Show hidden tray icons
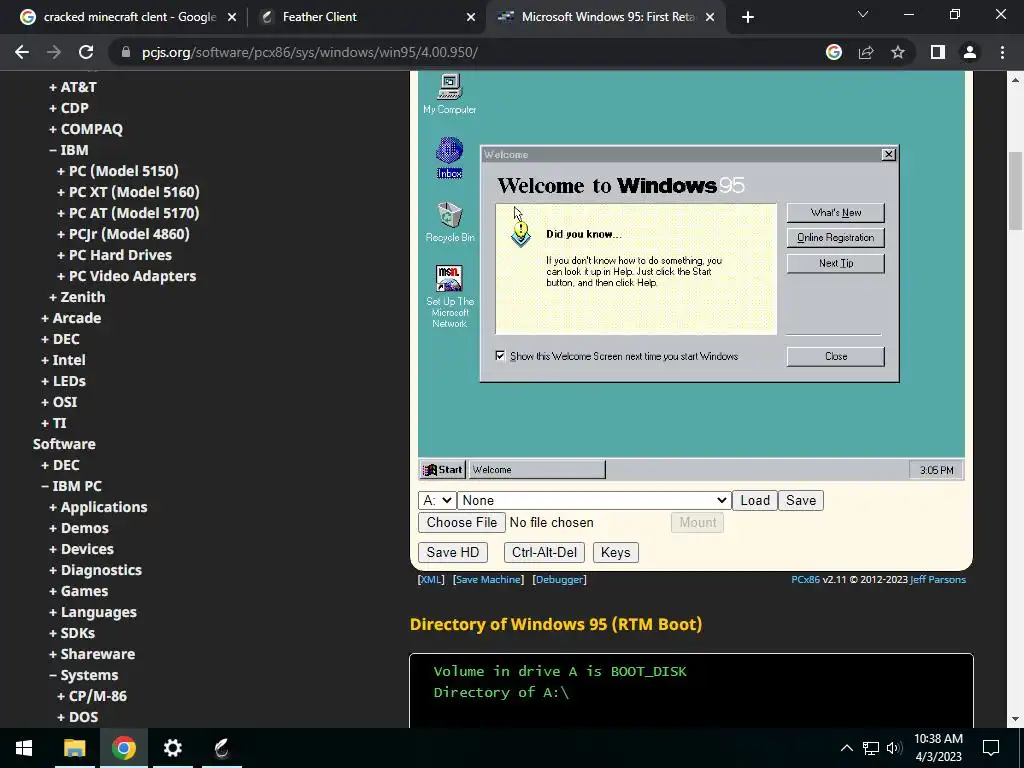The height and width of the screenshot is (768, 1024). tap(846, 748)
